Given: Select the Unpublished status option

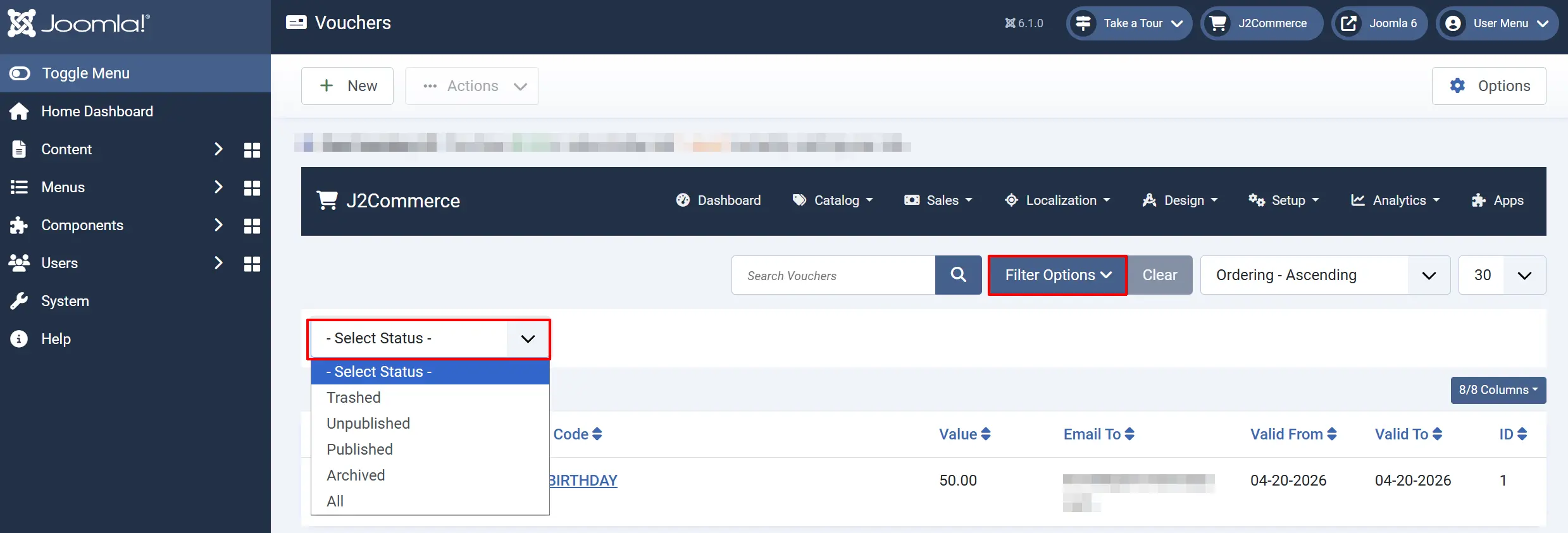Looking at the screenshot, I should tap(430, 424).
